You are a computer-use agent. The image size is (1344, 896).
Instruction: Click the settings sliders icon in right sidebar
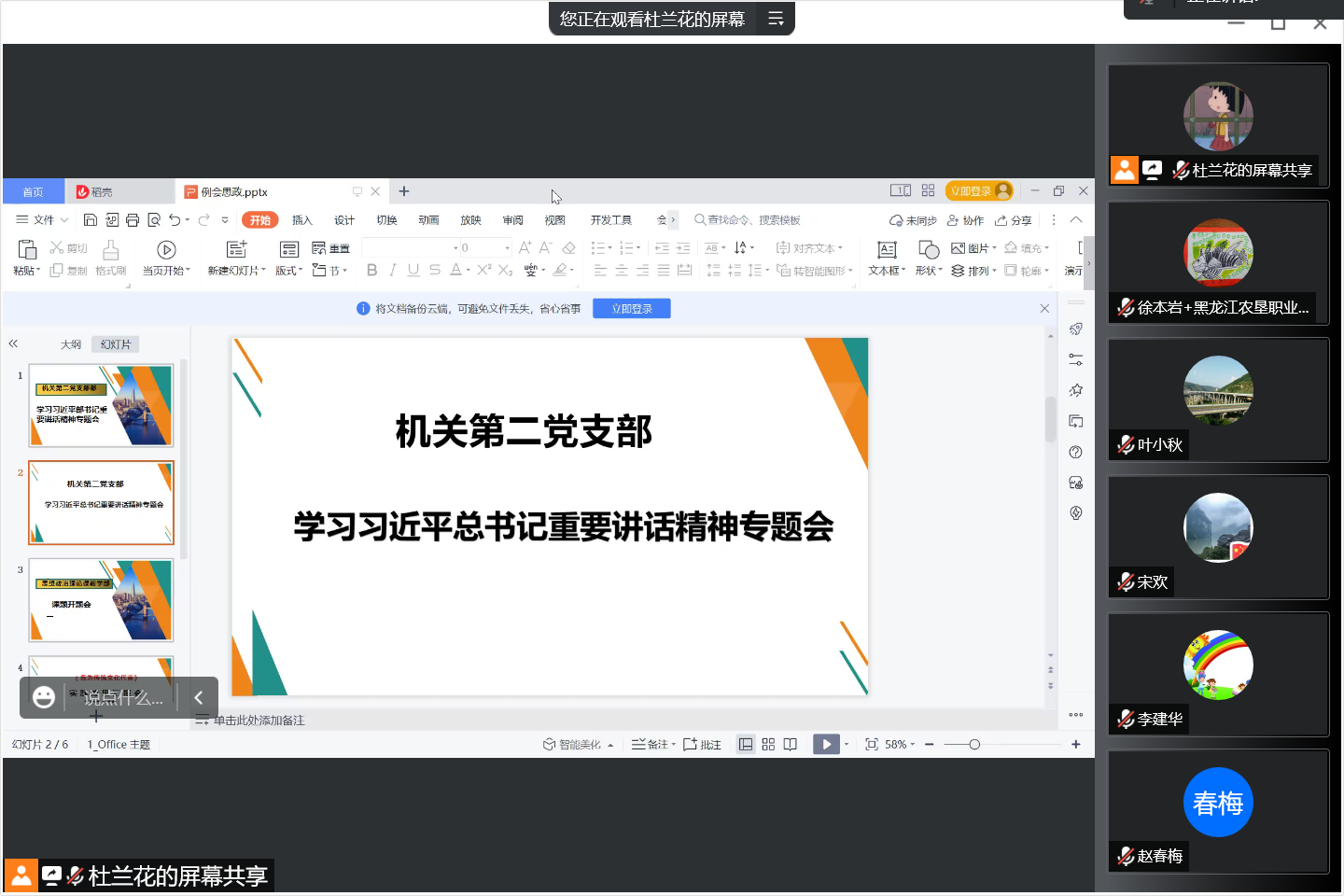1076,359
